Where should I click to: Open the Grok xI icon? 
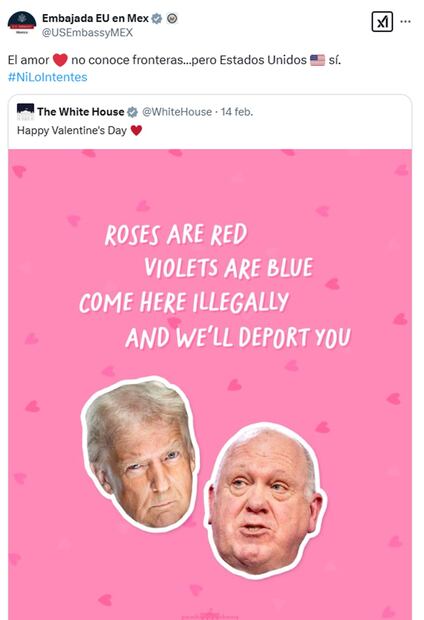382,22
